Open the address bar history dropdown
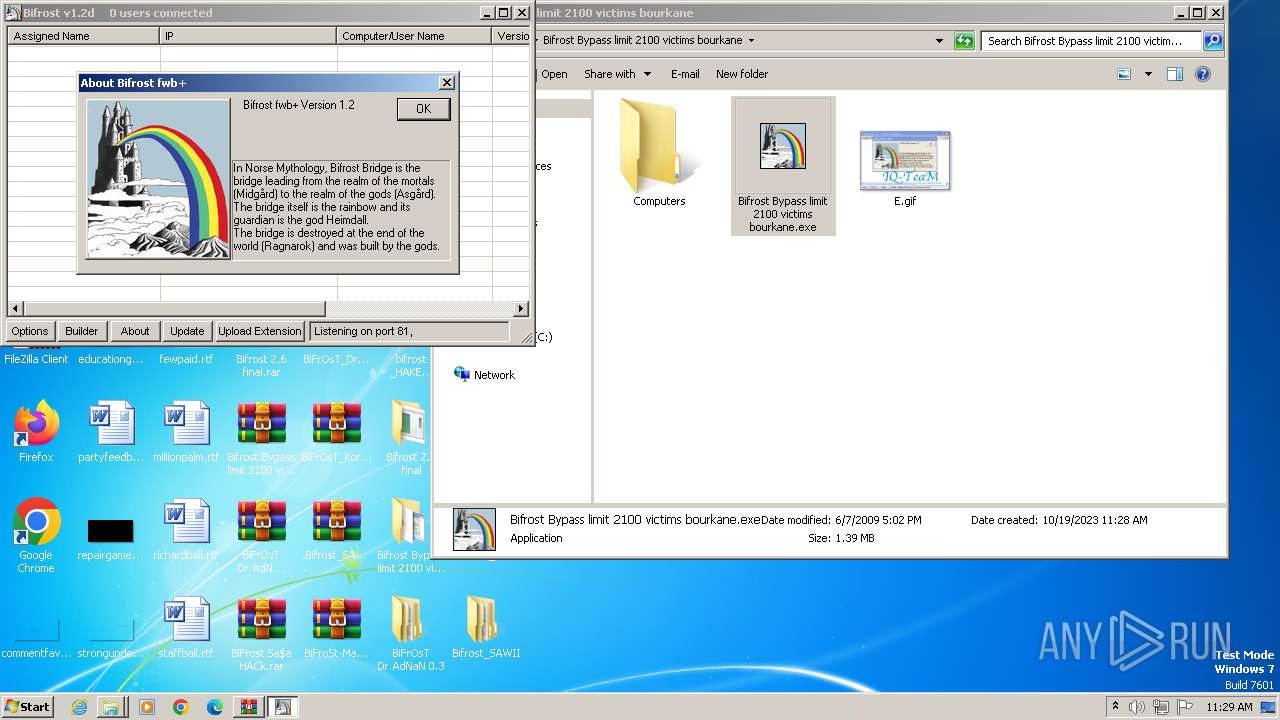This screenshot has height=720, width=1280. click(x=939, y=41)
